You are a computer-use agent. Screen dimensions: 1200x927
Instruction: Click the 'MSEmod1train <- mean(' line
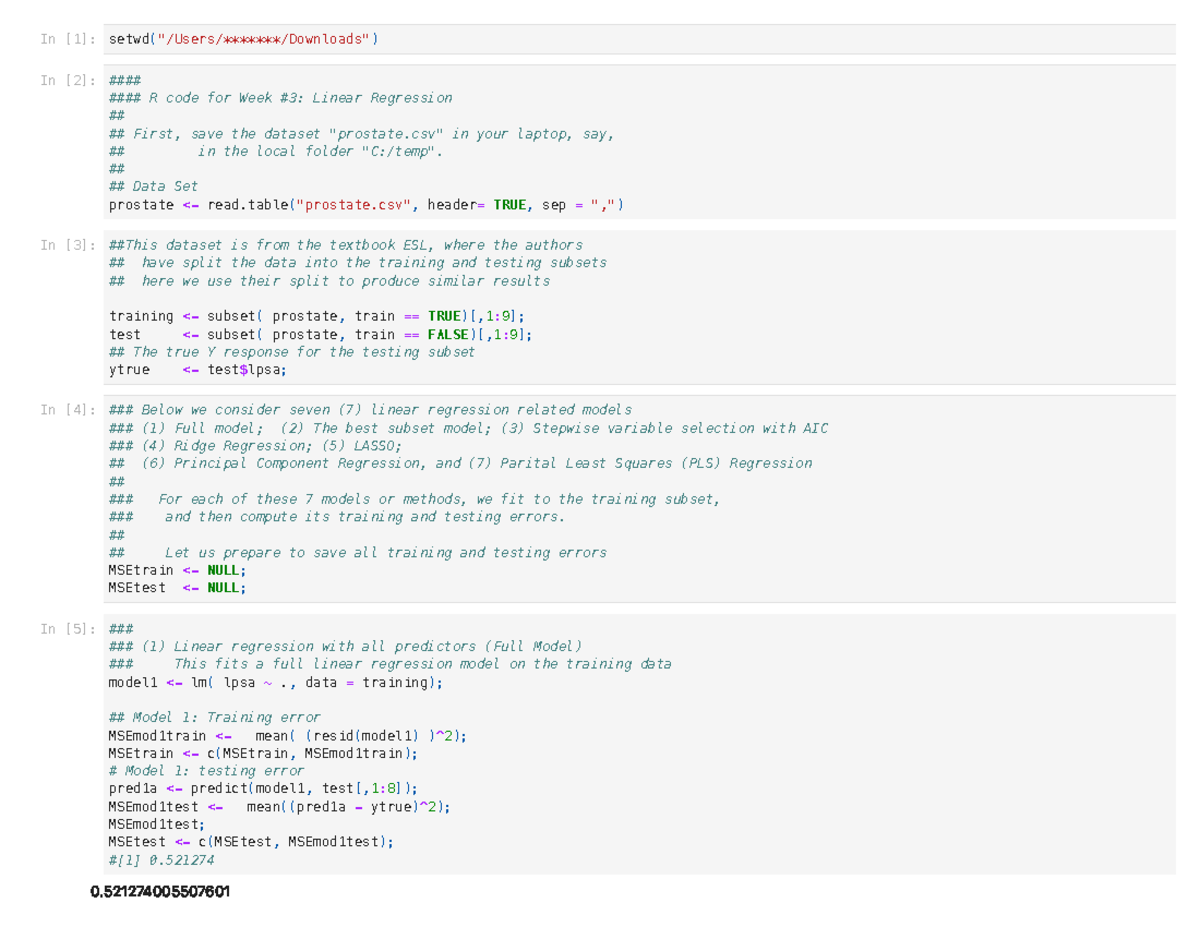pyautogui.click(x=287, y=735)
